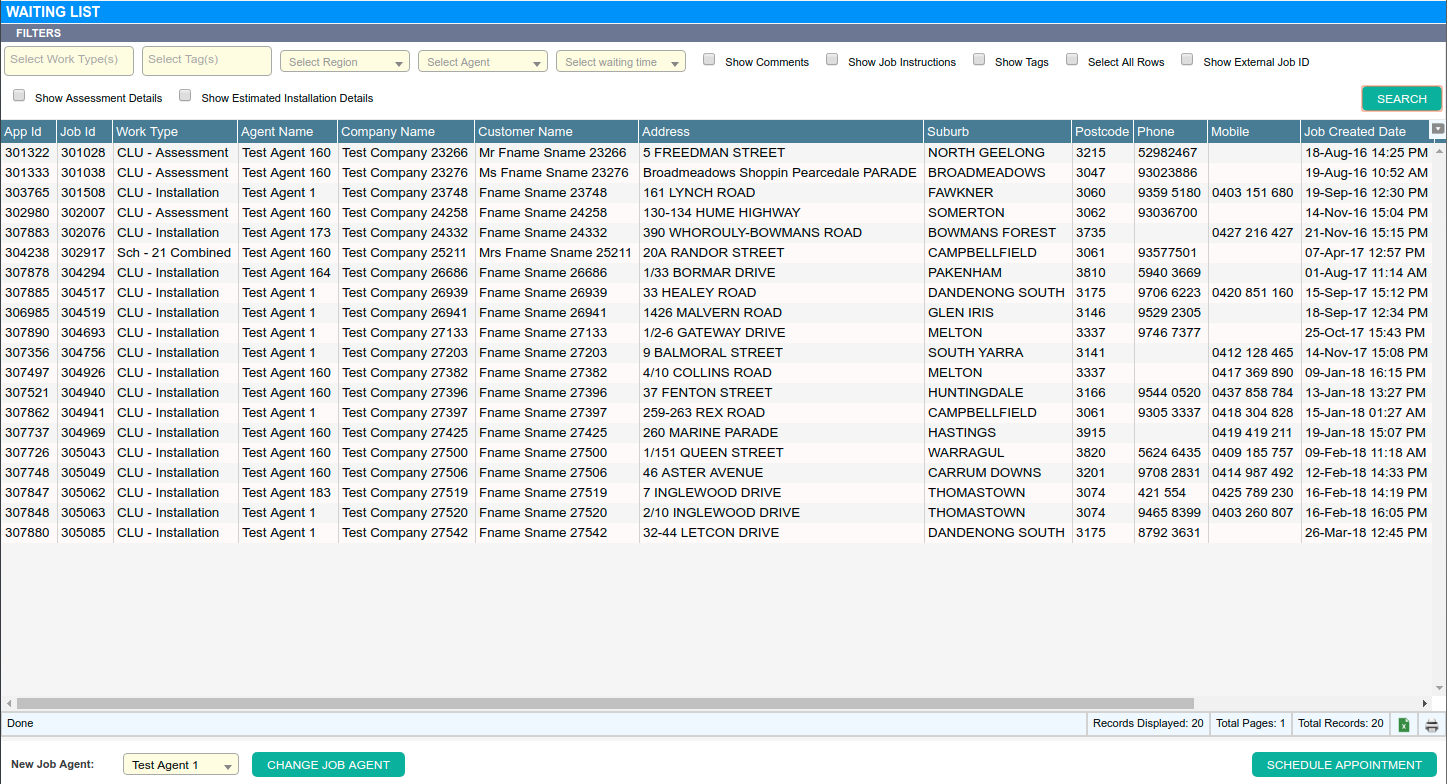Open the column chooser icon above scrollbar

click(1438, 129)
